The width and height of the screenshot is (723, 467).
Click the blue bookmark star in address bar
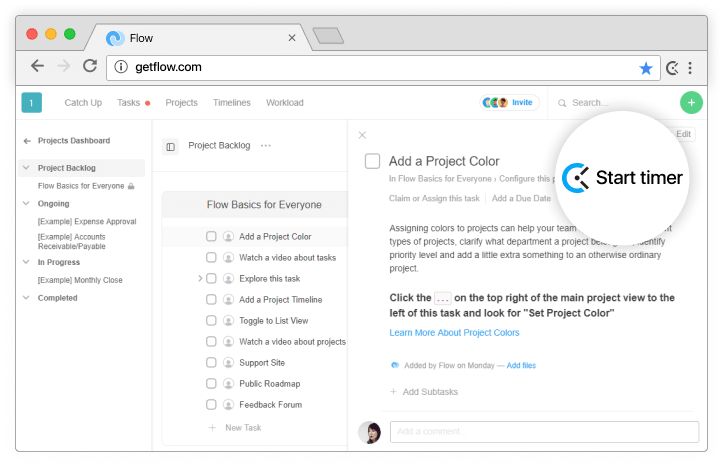[x=646, y=68]
